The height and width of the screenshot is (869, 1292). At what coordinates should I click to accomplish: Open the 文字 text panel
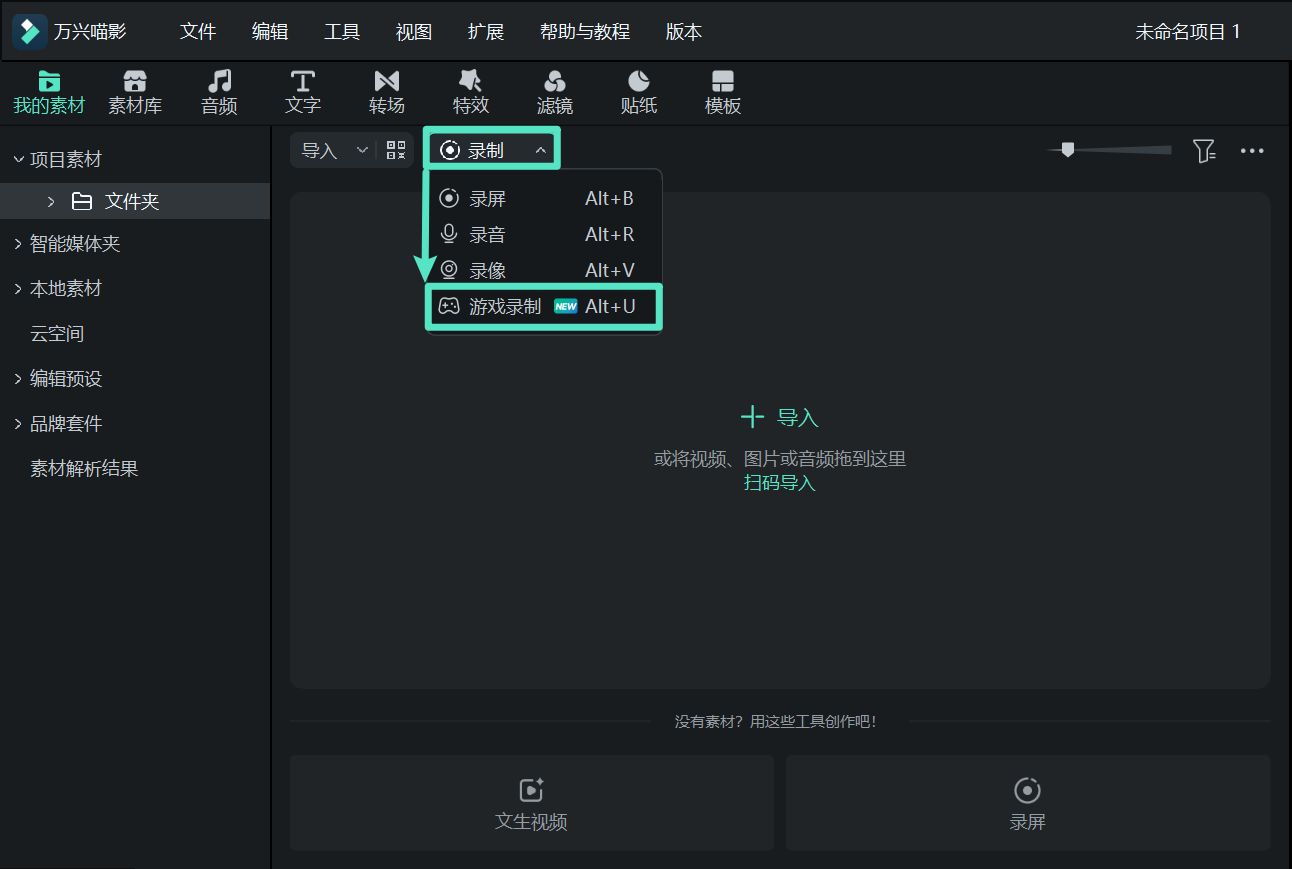tap(303, 93)
